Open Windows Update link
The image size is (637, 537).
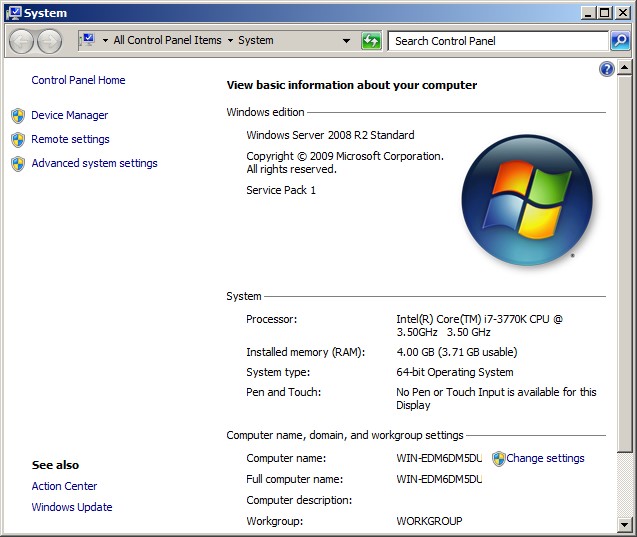72,507
